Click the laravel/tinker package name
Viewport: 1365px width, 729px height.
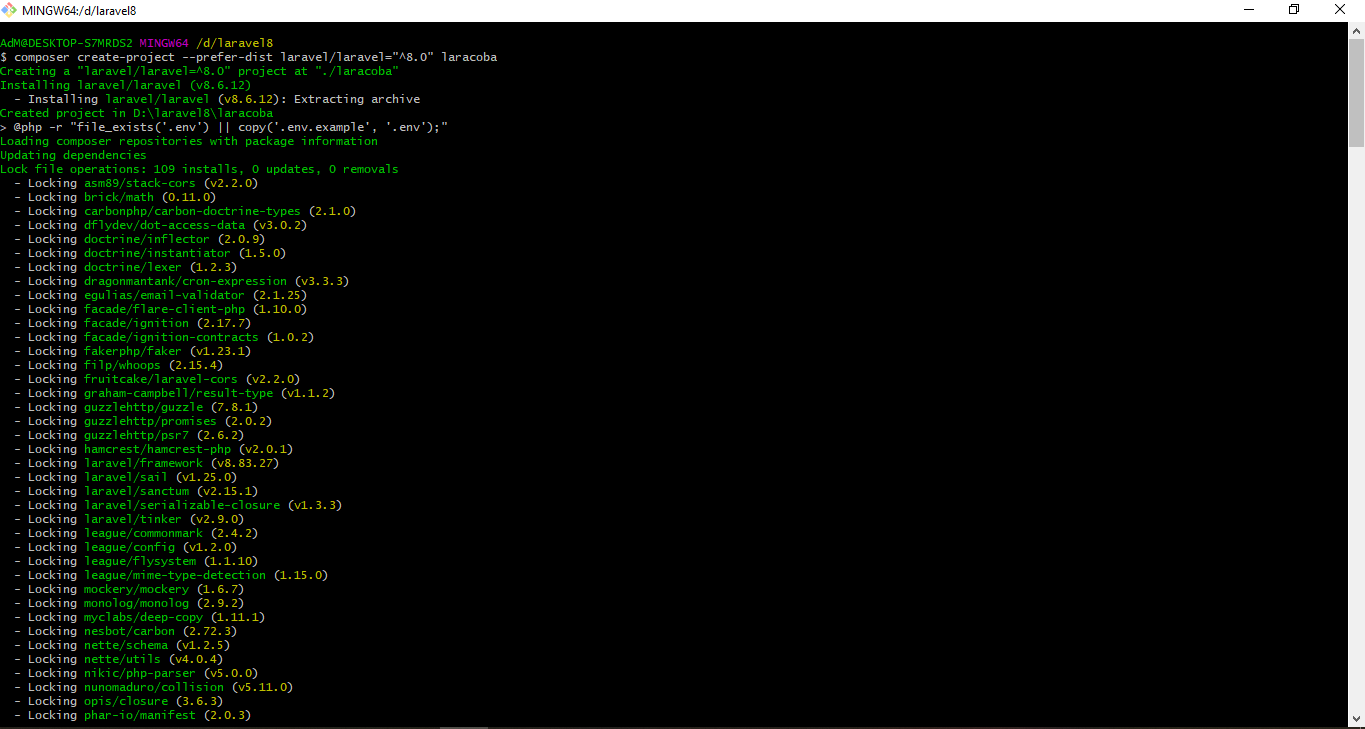(133, 519)
